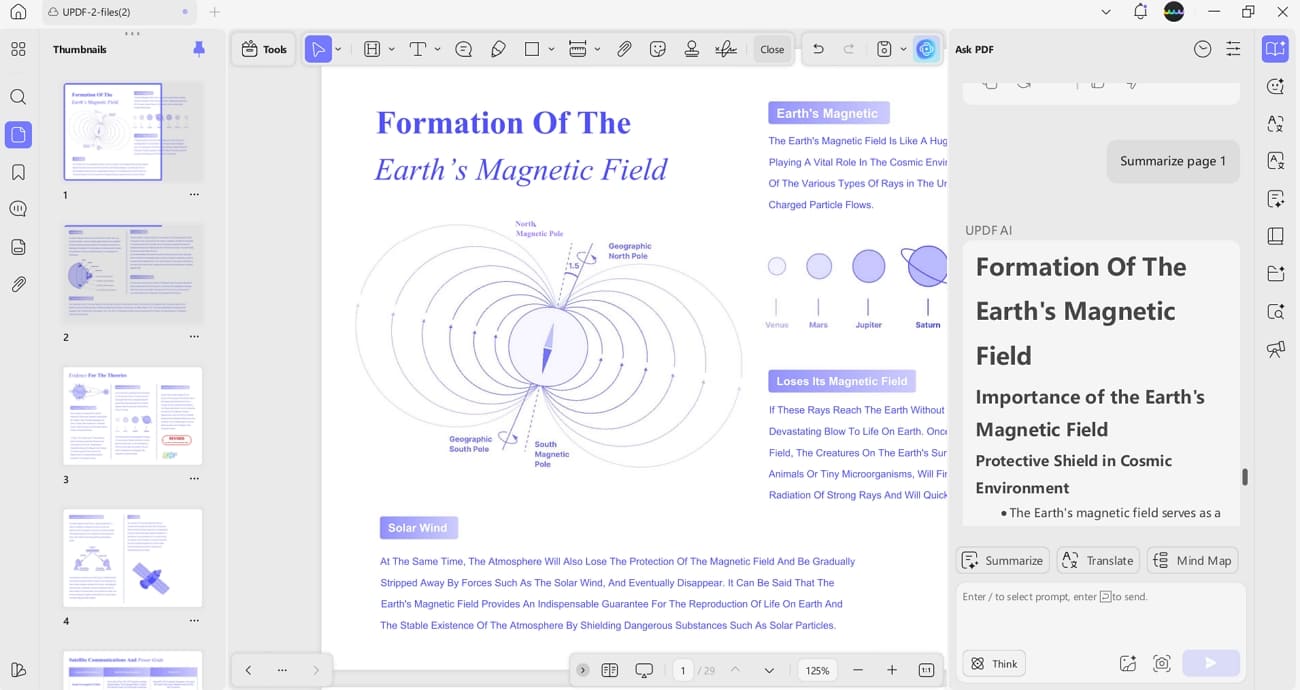
Task: Select the Text tool in the toolbar
Action: pos(418,48)
